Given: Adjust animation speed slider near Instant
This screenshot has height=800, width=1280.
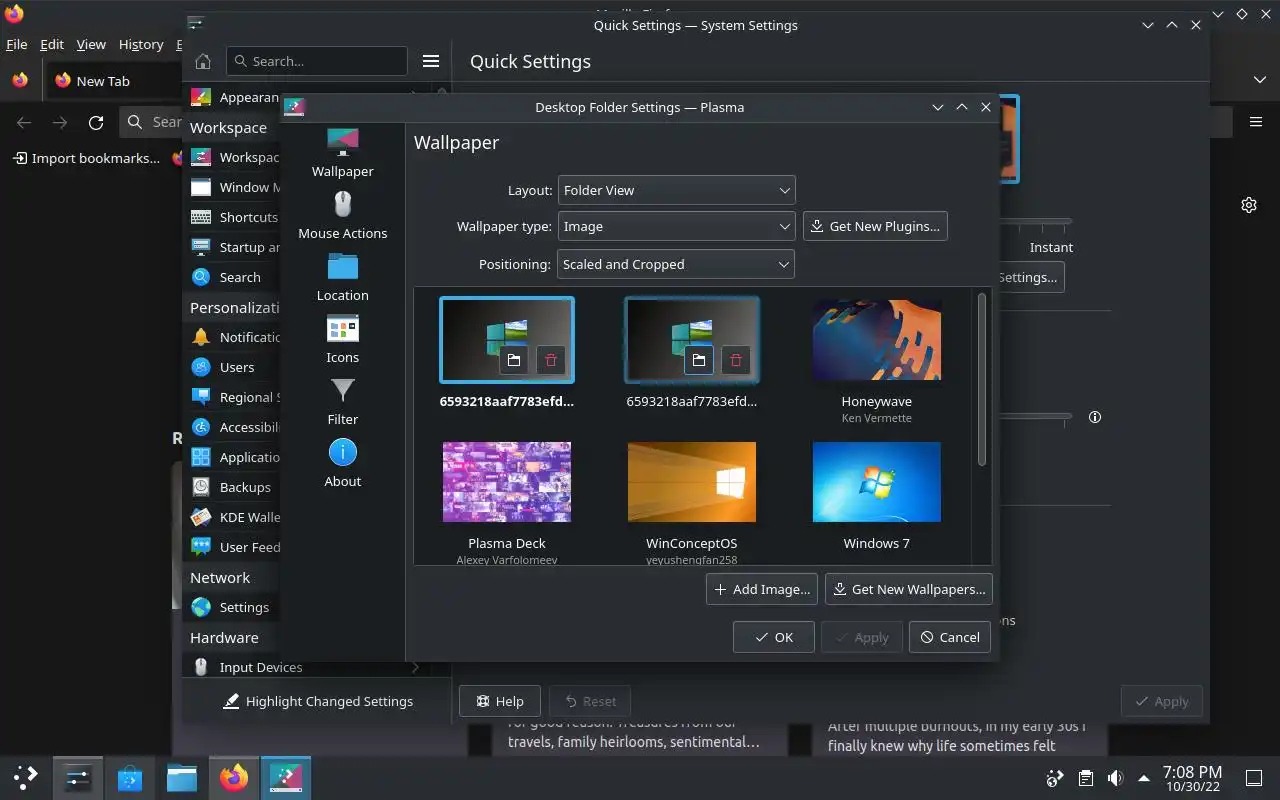Looking at the screenshot, I should click(1035, 221).
